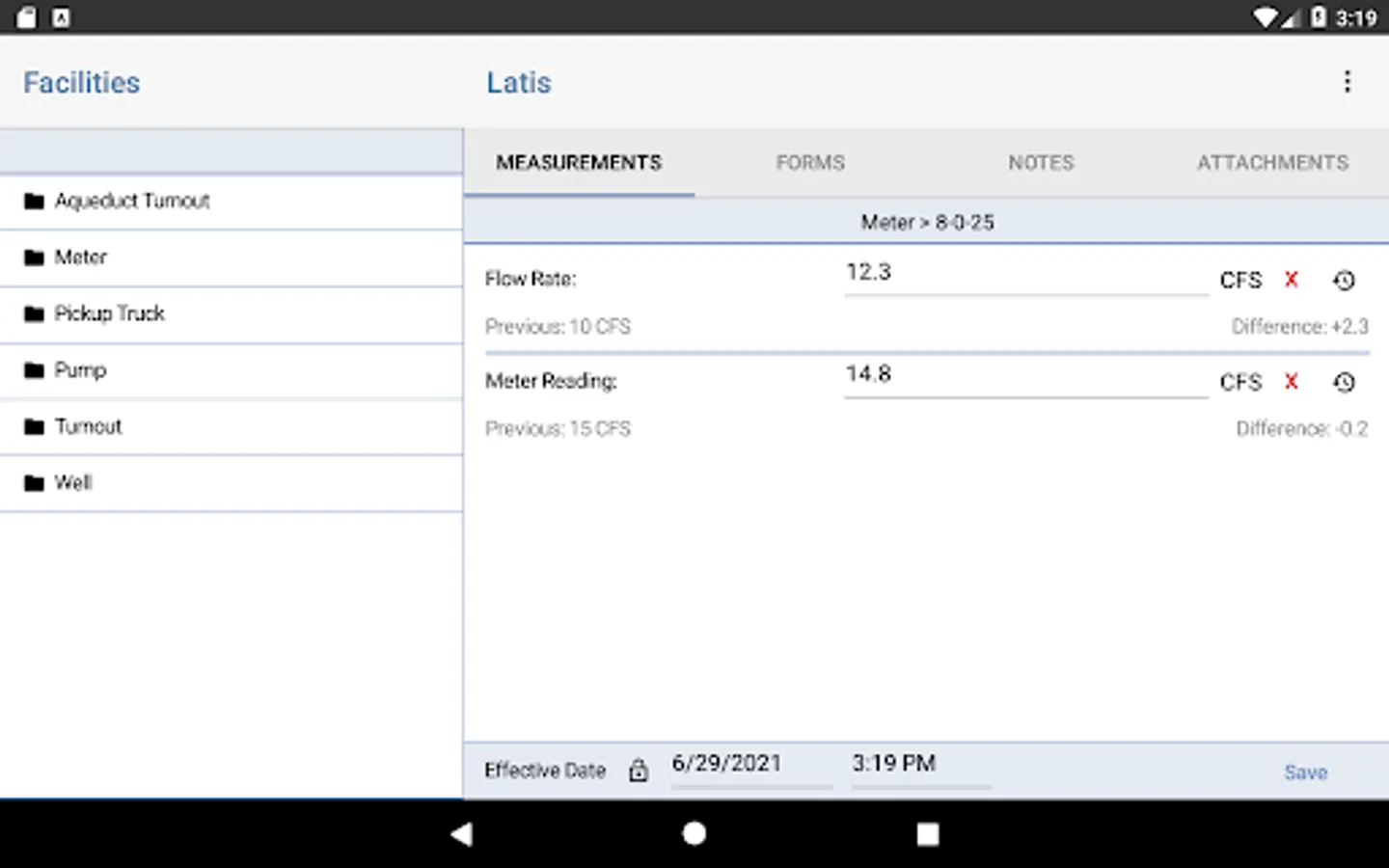Tap the Android home button
Viewport: 1389px width, 868px height.
click(x=694, y=834)
